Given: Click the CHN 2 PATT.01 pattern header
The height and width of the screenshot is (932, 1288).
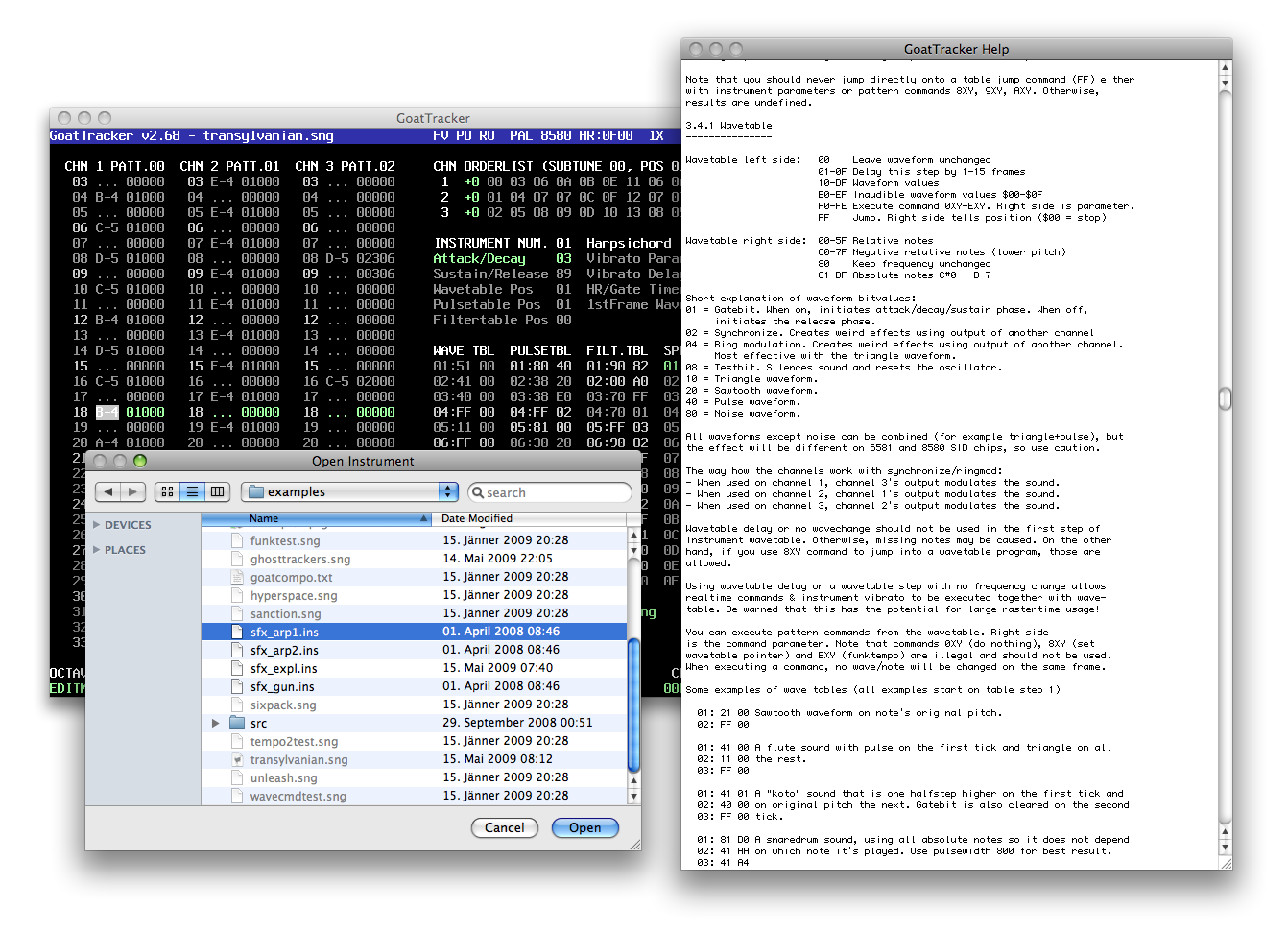Looking at the screenshot, I should 229,166.
